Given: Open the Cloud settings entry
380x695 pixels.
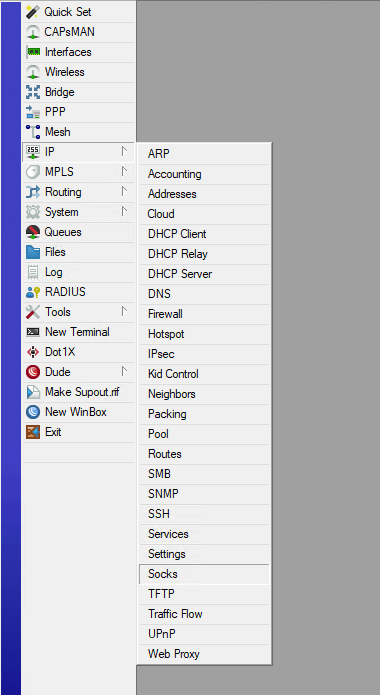Looking at the screenshot, I should (x=204, y=214).
